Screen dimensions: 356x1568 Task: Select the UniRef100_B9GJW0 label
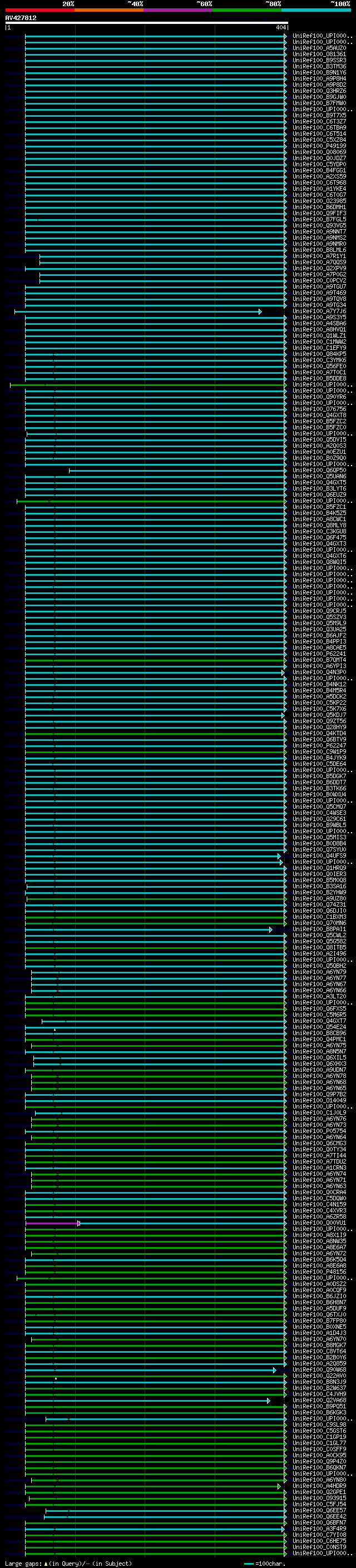(319, 97)
